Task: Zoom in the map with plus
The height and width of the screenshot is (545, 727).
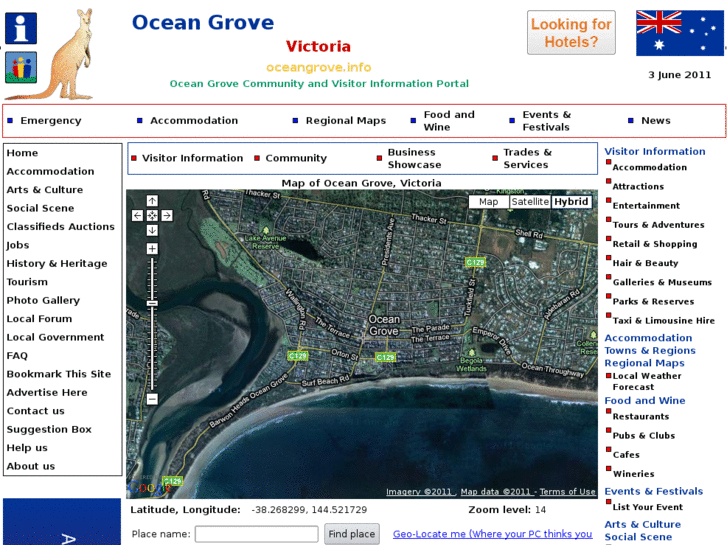Action: pyautogui.click(x=152, y=249)
